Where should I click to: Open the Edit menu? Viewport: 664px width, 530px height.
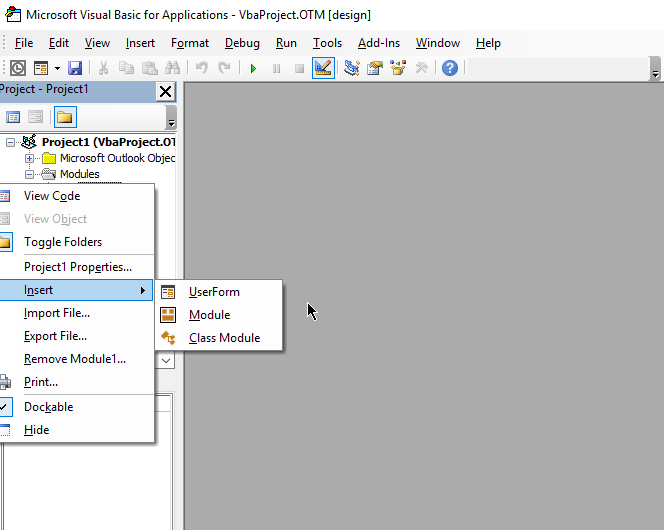point(58,43)
